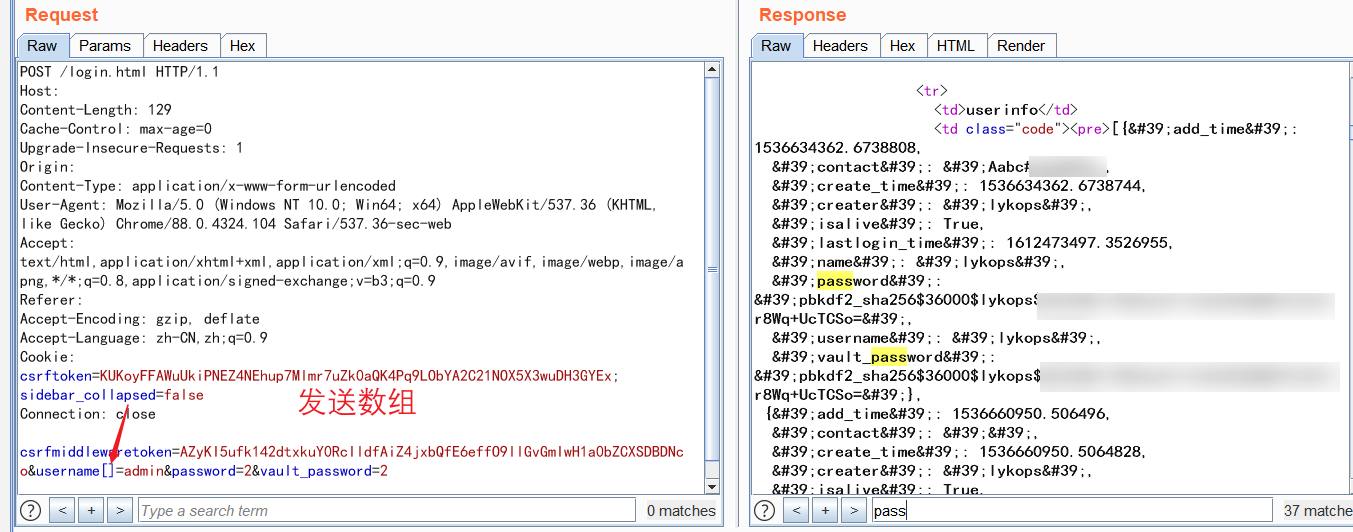The height and width of the screenshot is (532, 1353).
Task: Focus the Response search field containing 'pass'
Action: point(1071,511)
